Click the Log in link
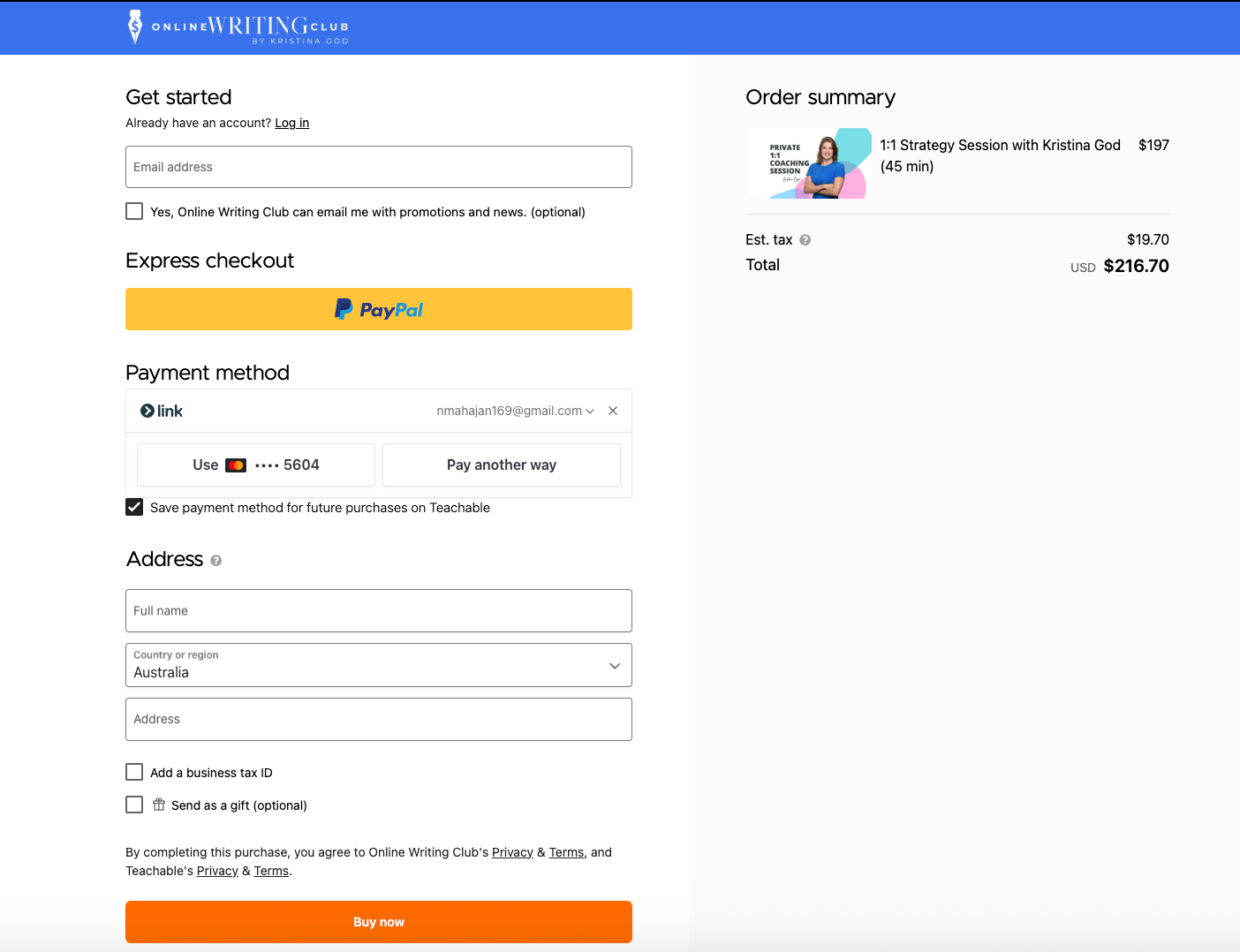Image resolution: width=1240 pixels, height=952 pixels. point(291,123)
